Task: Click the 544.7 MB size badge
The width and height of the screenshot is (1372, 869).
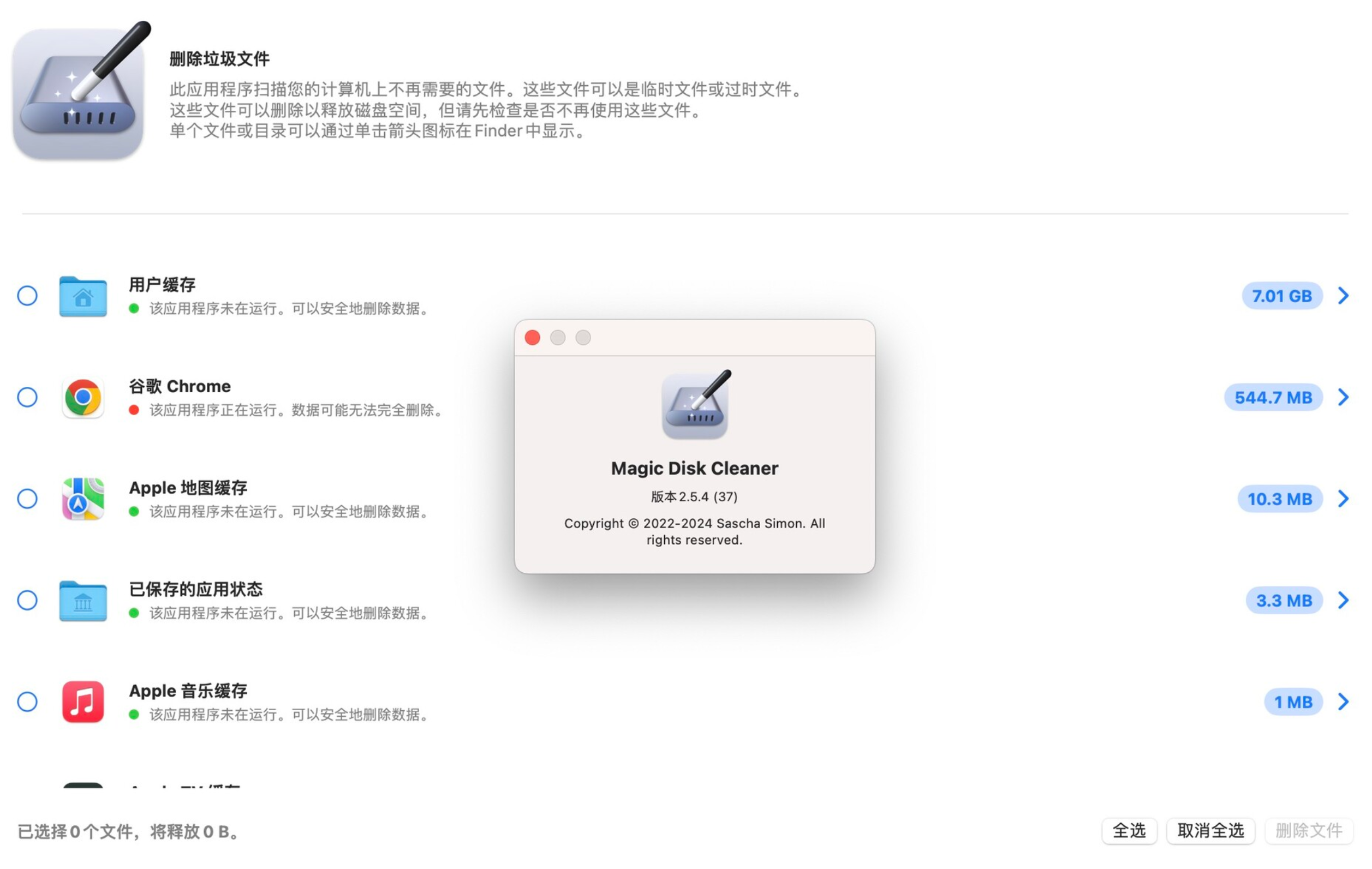Action: [x=1273, y=398]
